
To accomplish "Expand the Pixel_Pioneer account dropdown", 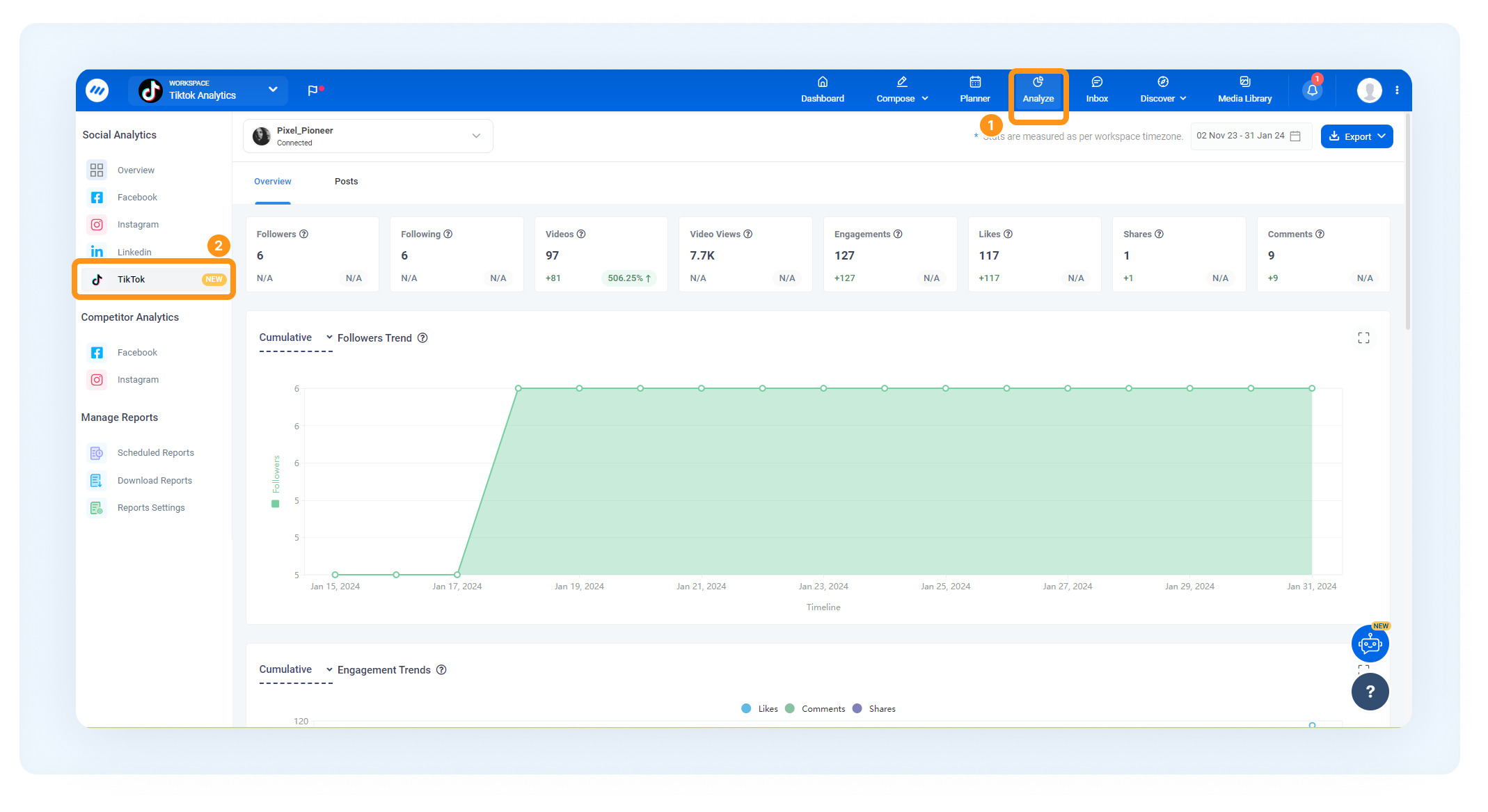I will pyautogui.click(x=367, y=136).
